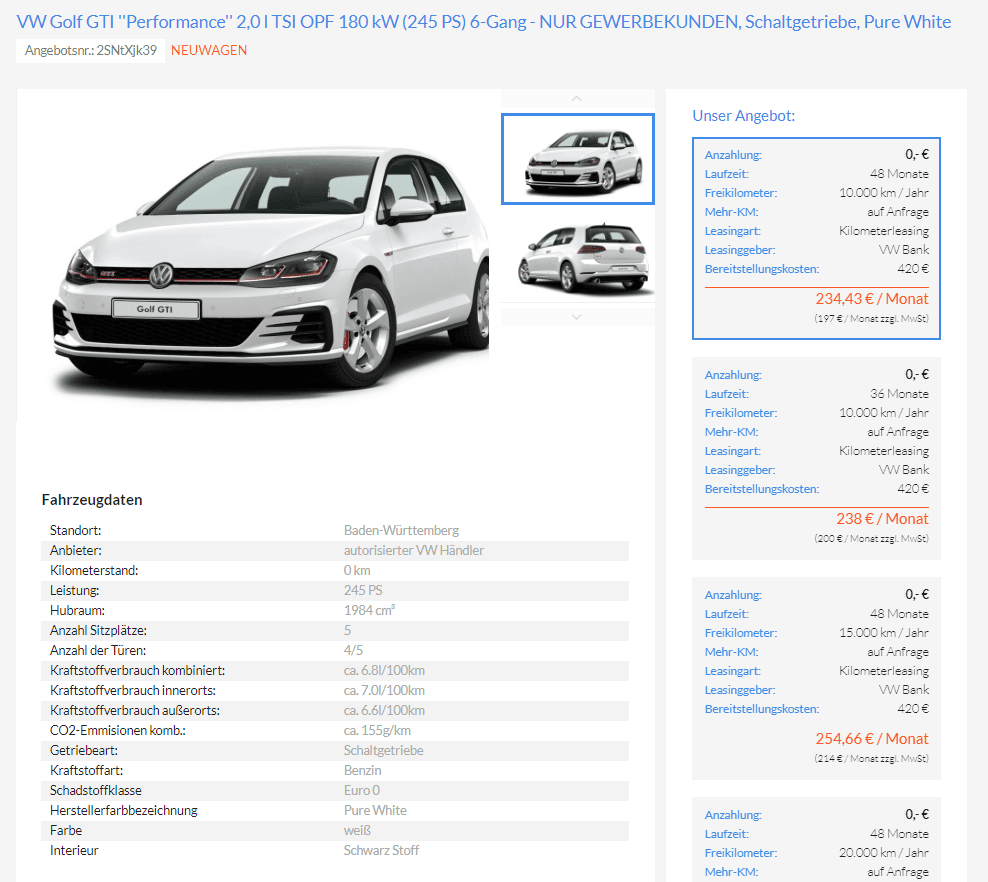Viewport: 988px width, 882px height.
Task: Click the Euro 0 emission class value
Action: 362,791
